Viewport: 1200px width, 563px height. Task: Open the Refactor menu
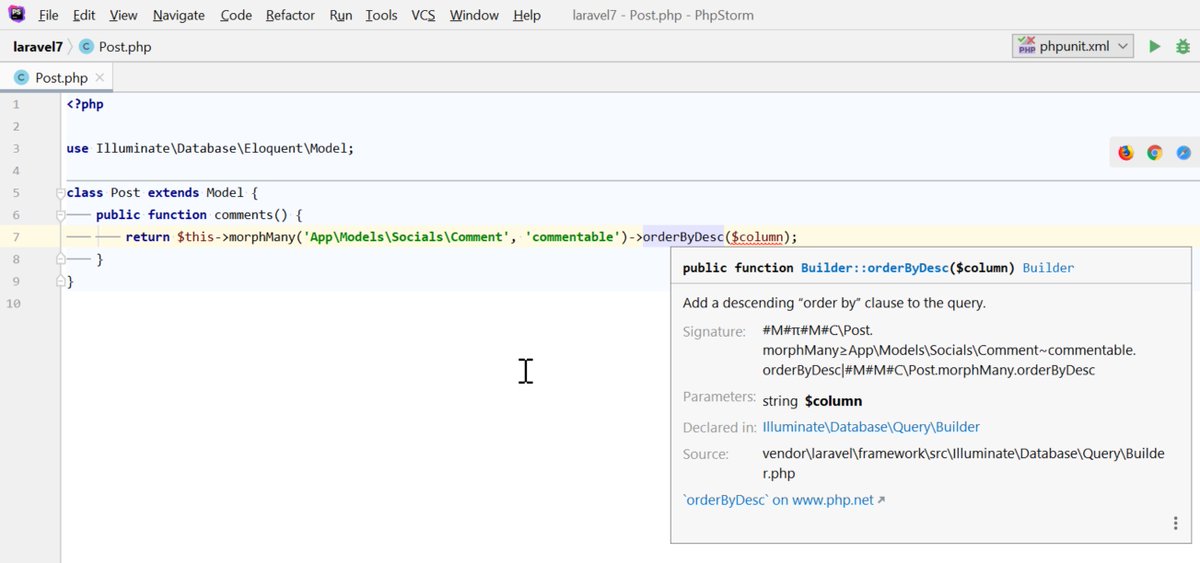[x=290, y=15]
